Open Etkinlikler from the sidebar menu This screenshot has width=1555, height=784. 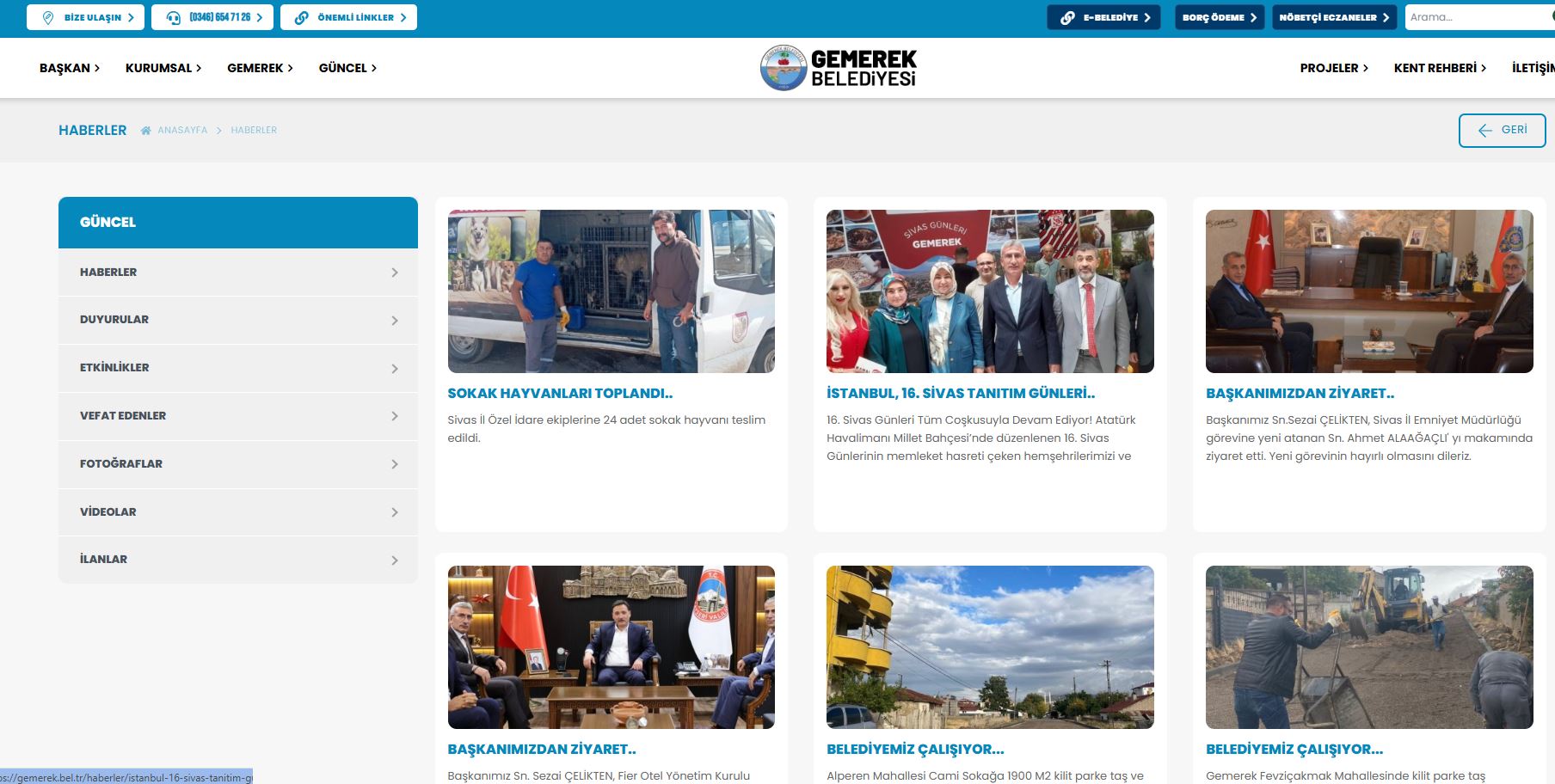point(114,368)
